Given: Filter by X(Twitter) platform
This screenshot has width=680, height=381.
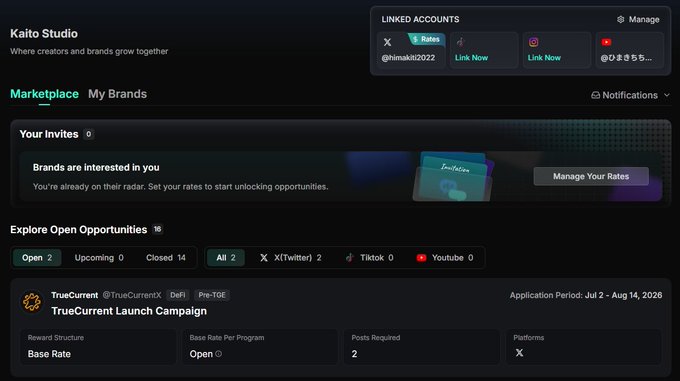Looking at the screenshot, I should (291, 257).
